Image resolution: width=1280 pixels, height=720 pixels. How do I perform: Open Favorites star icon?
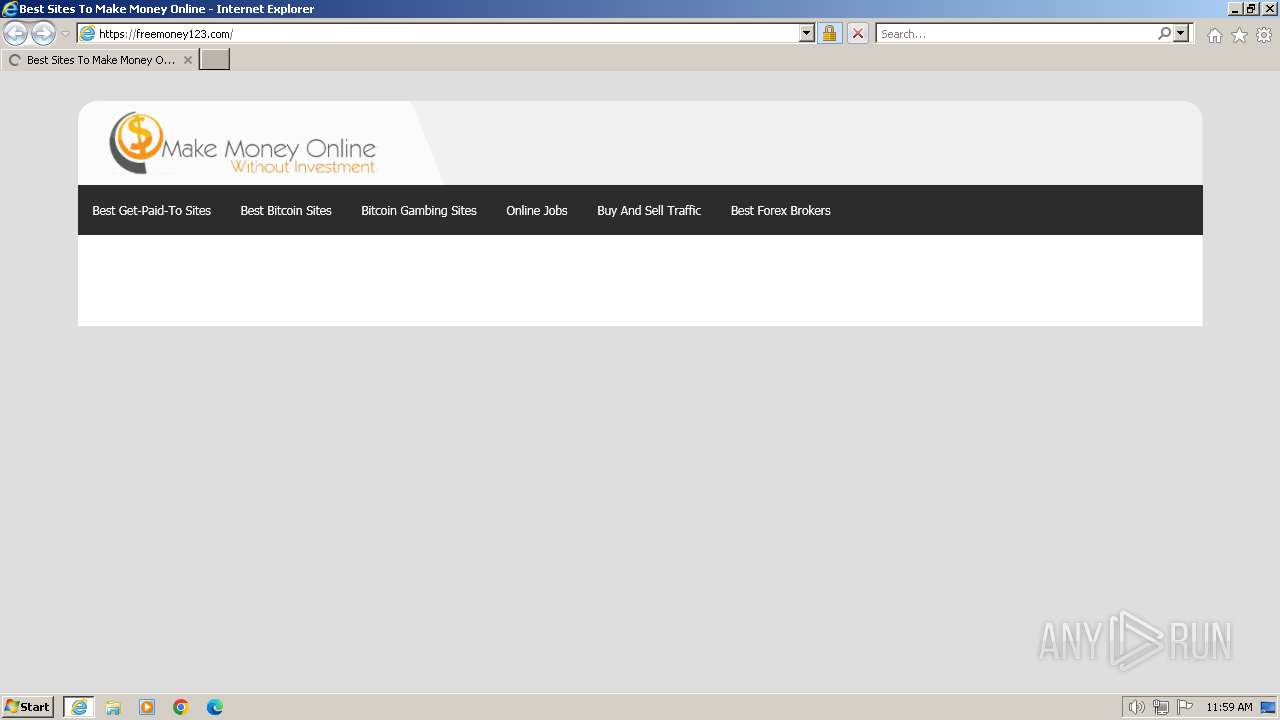point(1239,35)
